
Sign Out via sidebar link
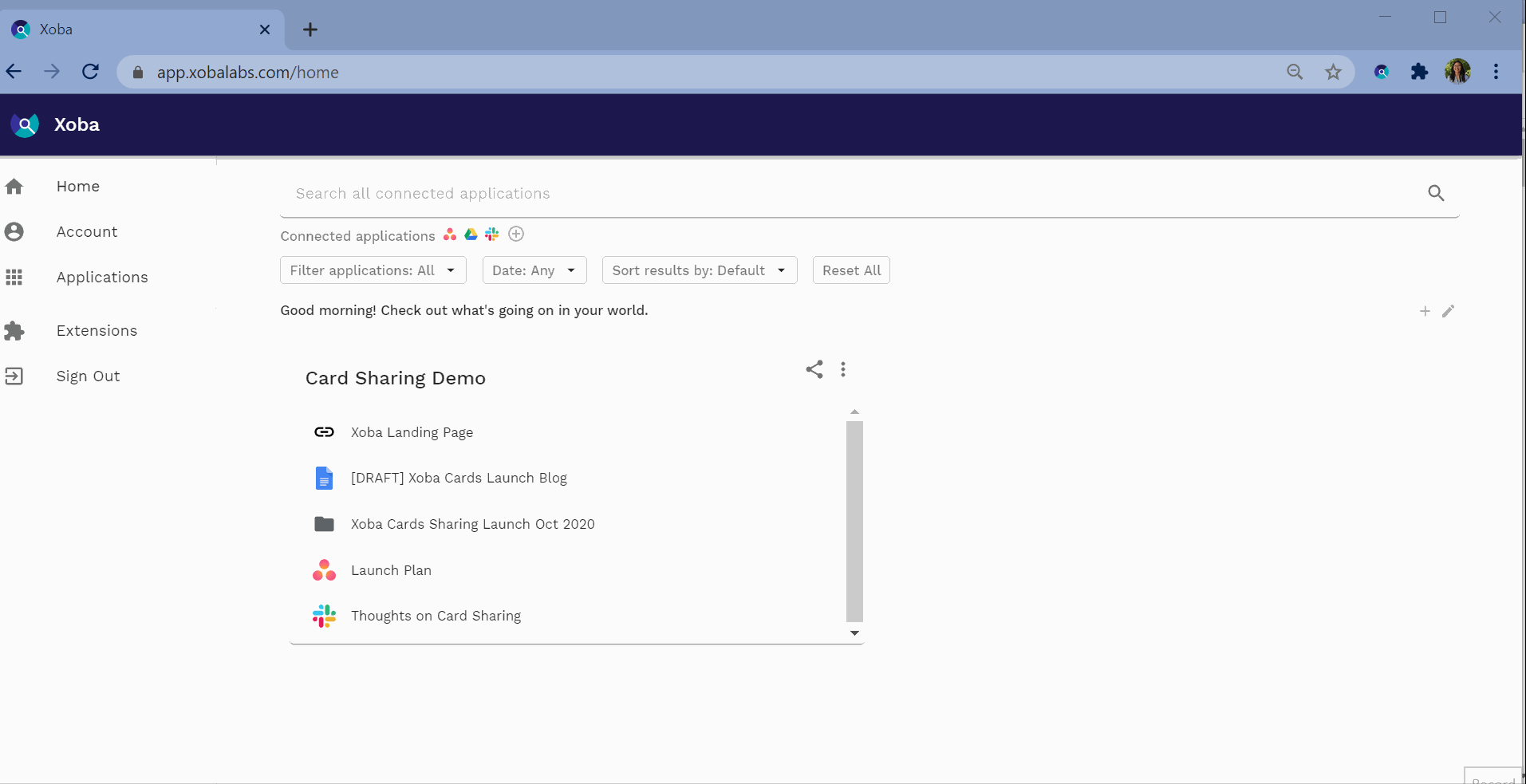(x=88, y=376)
